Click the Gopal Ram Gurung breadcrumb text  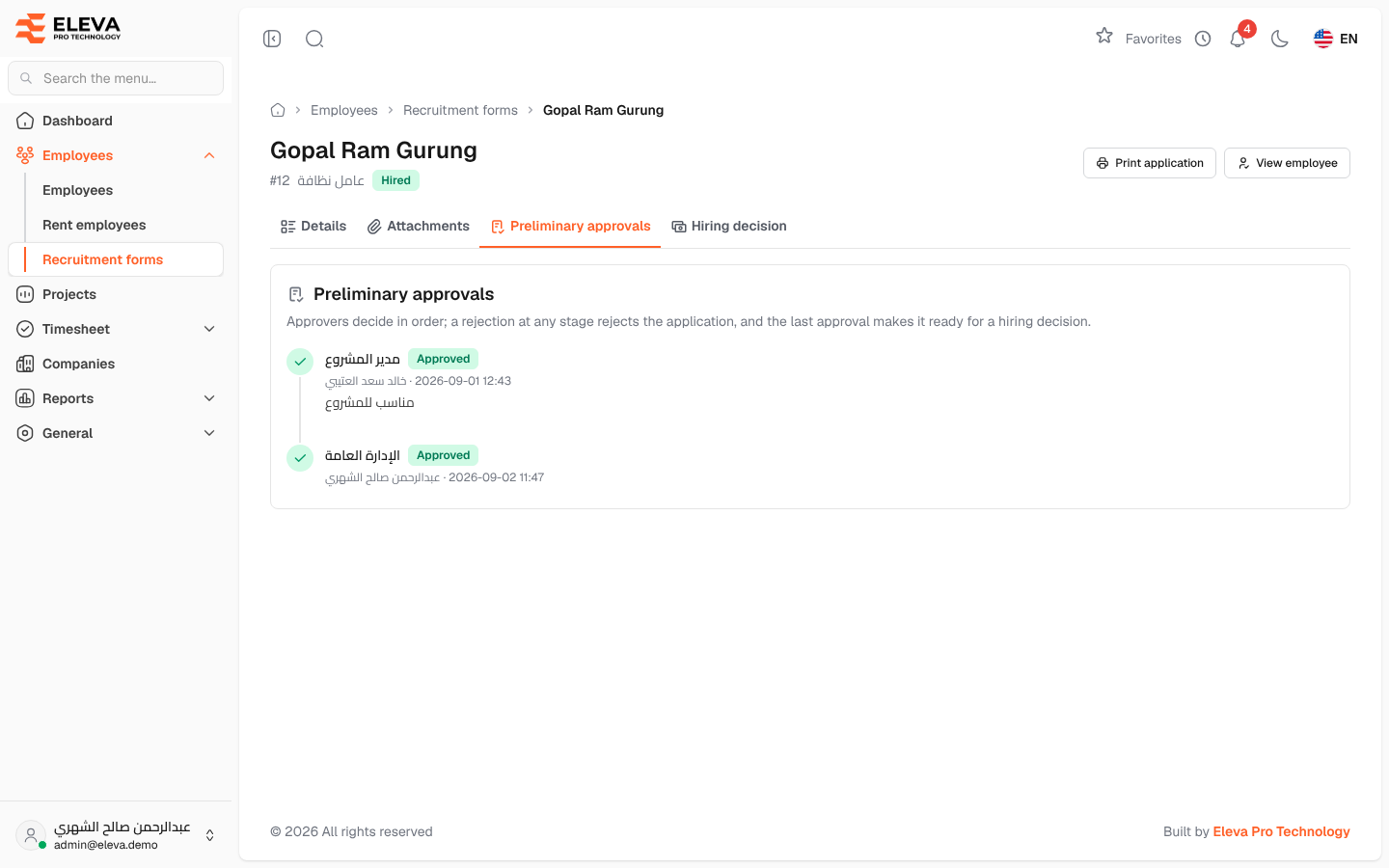click(603, 110)
